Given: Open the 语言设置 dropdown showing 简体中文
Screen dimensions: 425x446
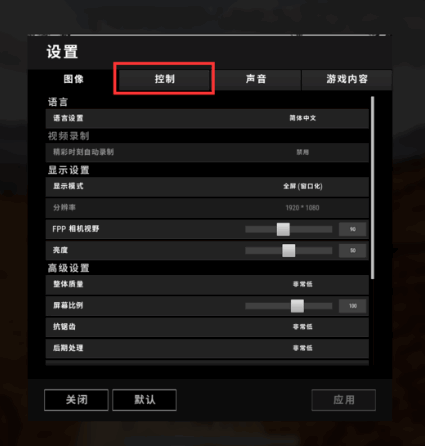Looking at the screenshot, I should click(302, 118).
